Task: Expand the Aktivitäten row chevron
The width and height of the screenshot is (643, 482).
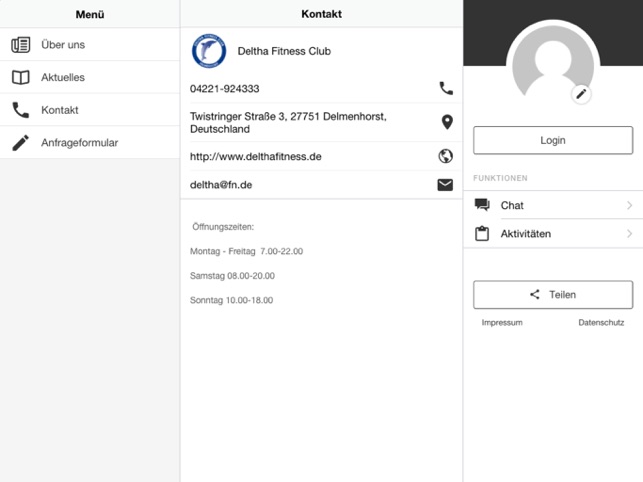Action: (629, 234)
